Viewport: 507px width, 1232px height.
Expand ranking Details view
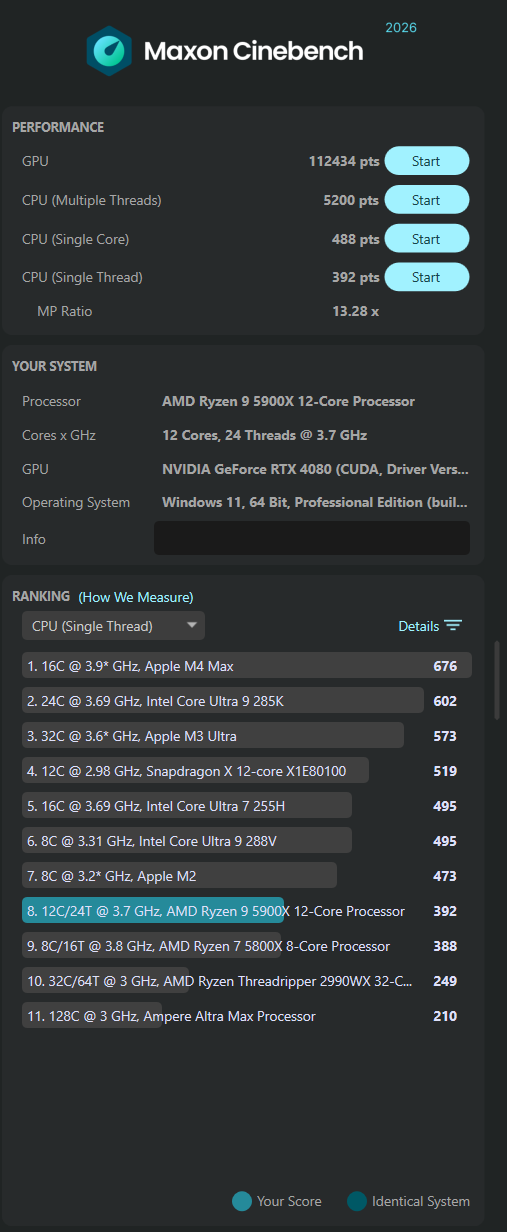coord(430,626)
